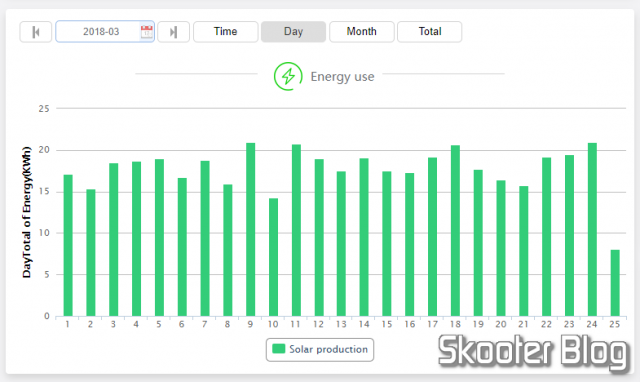
Task: Click the y-axis value 15
Action: tap(44, 191)
